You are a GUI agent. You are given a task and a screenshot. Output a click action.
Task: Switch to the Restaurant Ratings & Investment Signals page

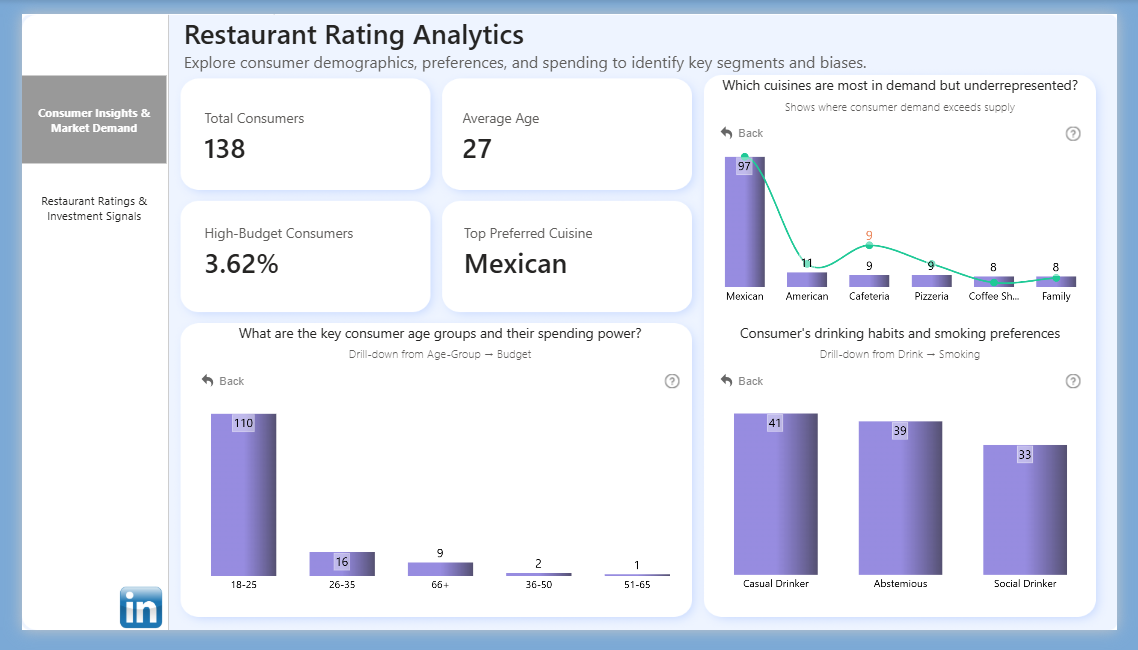pyautogui.click(x=94, y=208)
